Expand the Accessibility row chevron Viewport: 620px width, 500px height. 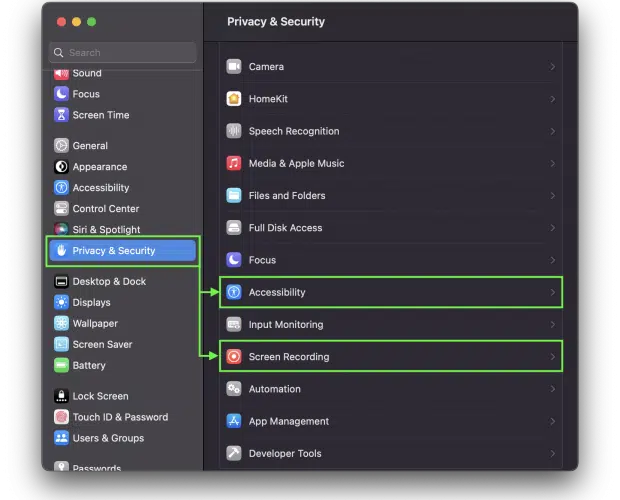point(552,292)
